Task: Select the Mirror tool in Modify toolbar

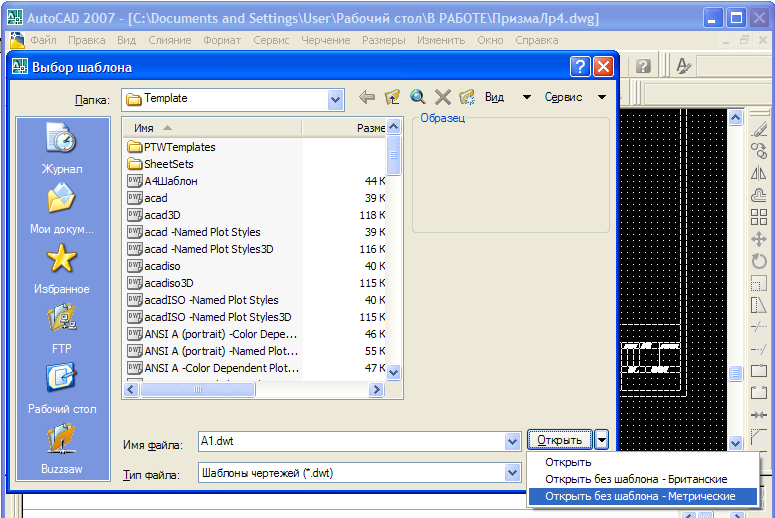Action: (x=759, y=173)
